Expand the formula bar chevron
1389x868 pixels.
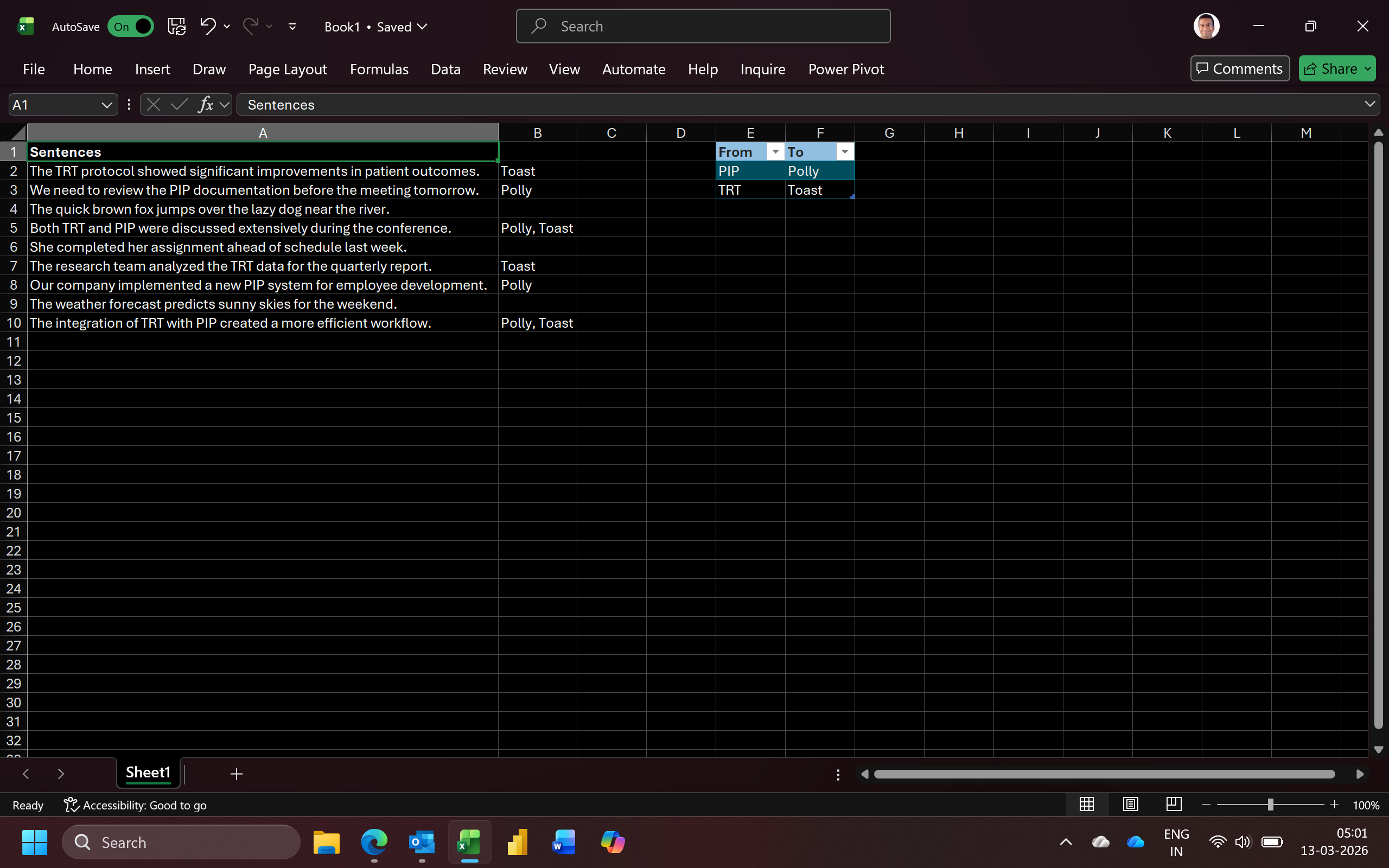point(1369,105)
